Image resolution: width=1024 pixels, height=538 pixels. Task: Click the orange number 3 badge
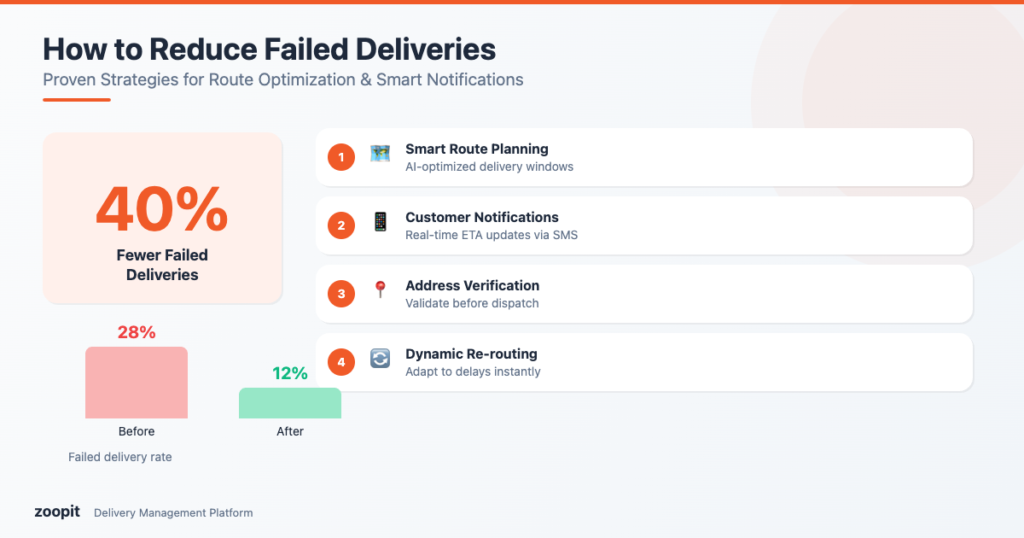pos(341,293)
